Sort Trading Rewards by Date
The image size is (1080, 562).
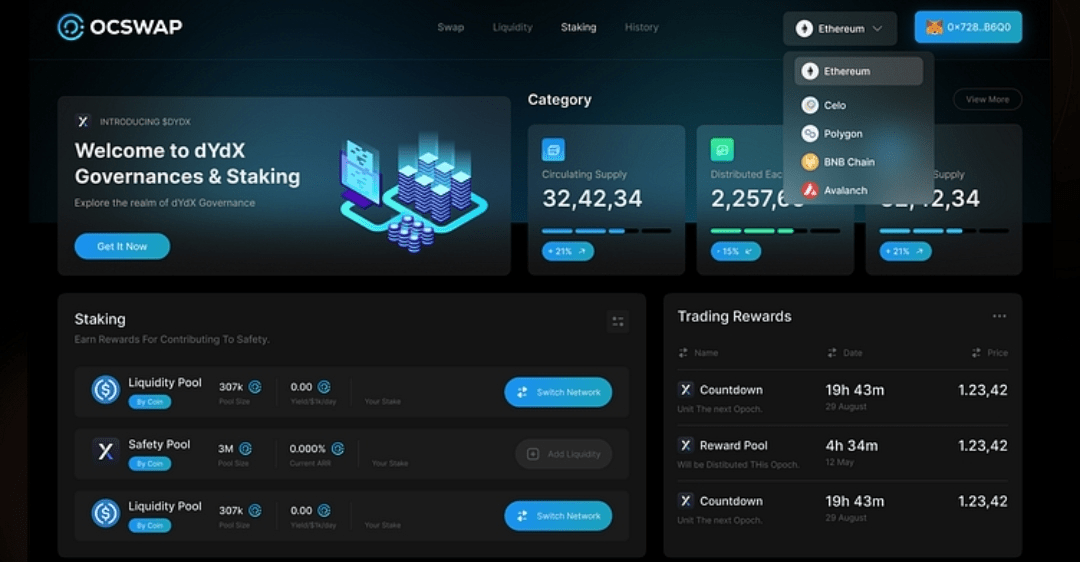tap(844, 353)
